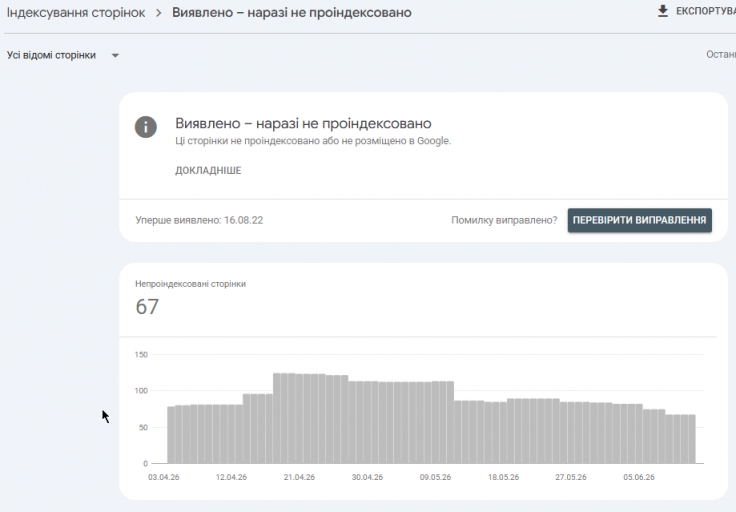Click 'ПЕРЕВІРИТИ ВИПРАВЛЕННЯ' button
736x512 pixels.
(639, 220)
